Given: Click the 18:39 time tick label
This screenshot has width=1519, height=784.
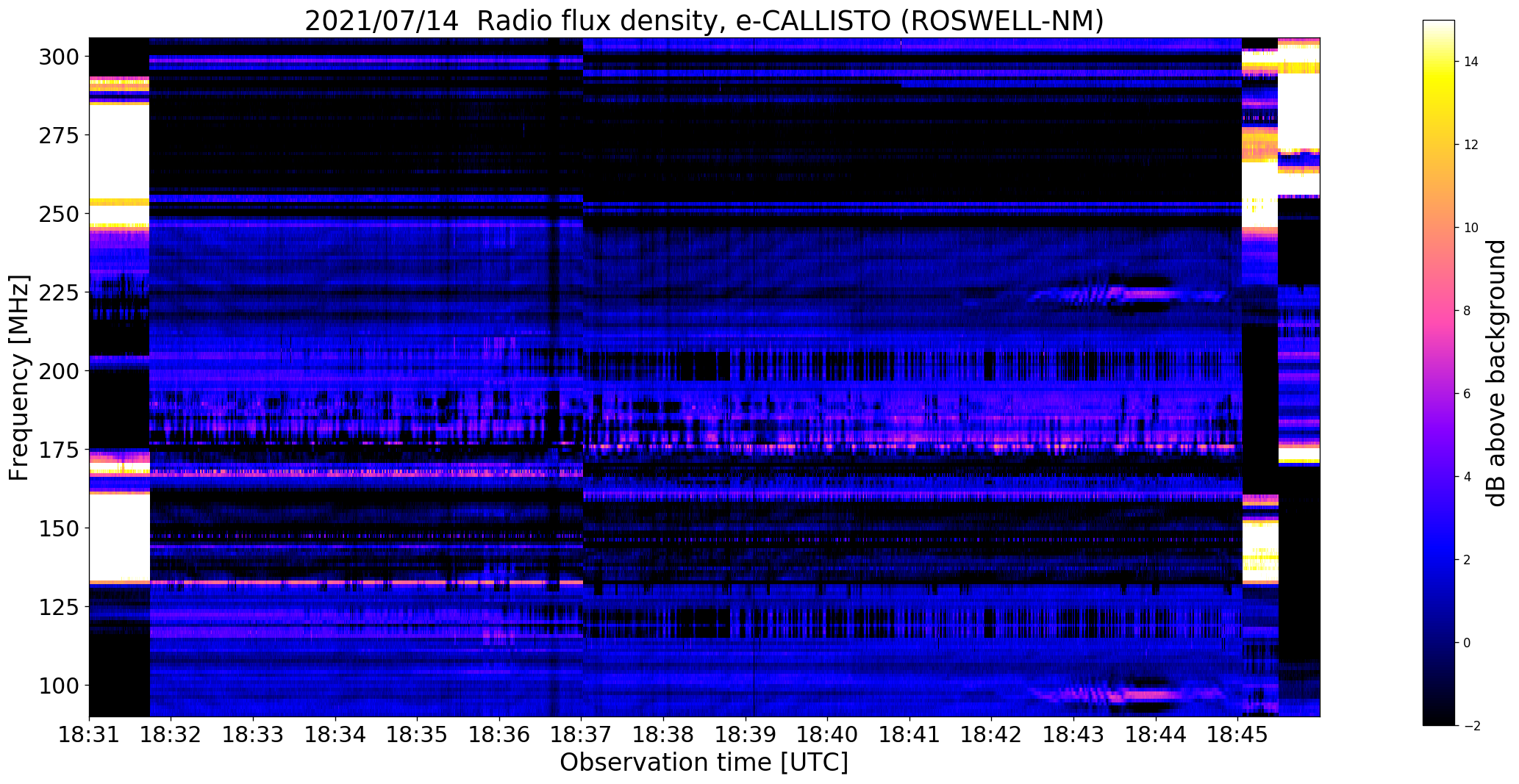Looking at the screenshot, I should tap(746, 735).
